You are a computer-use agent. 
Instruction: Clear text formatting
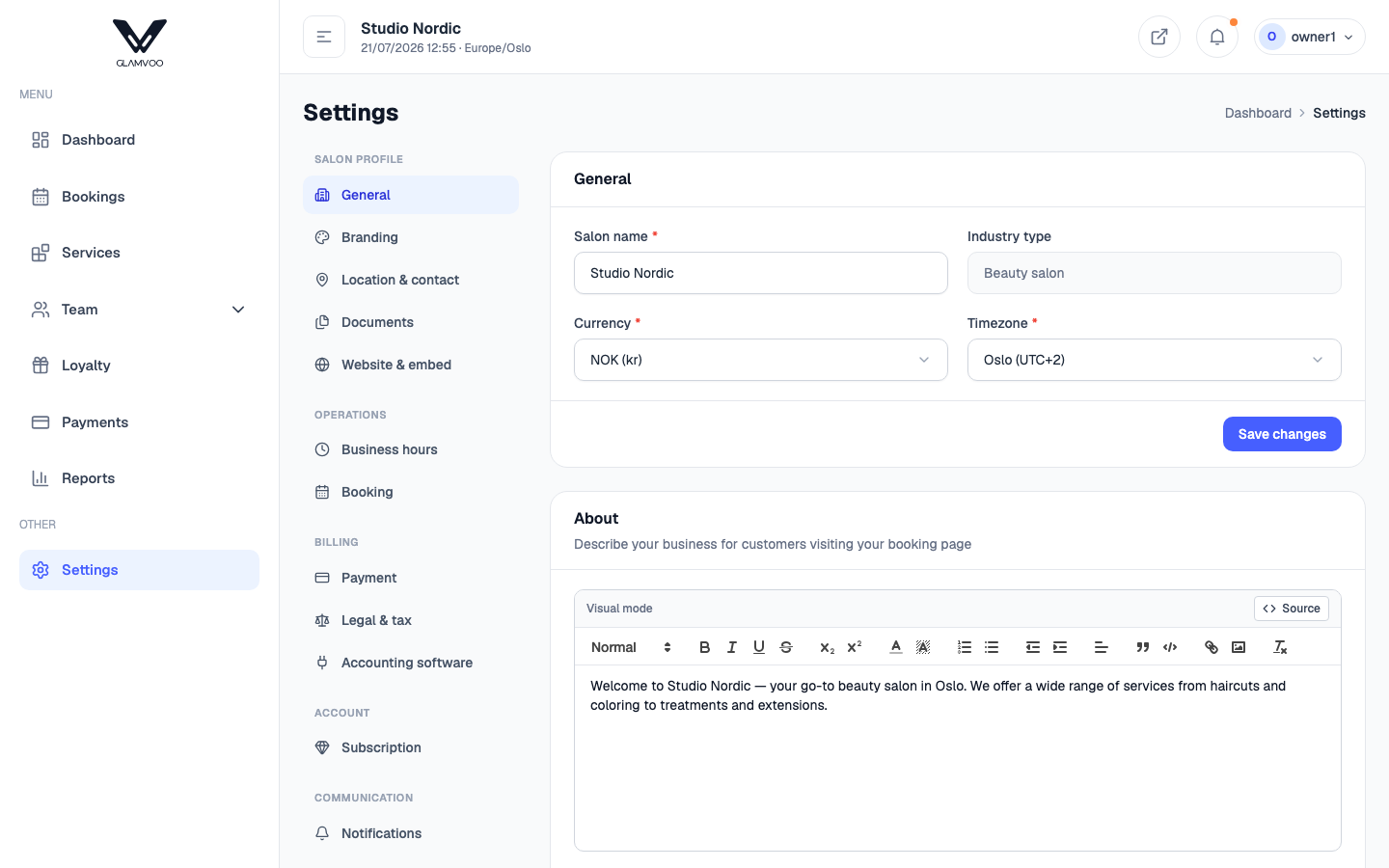click(x=1280, y=647)
